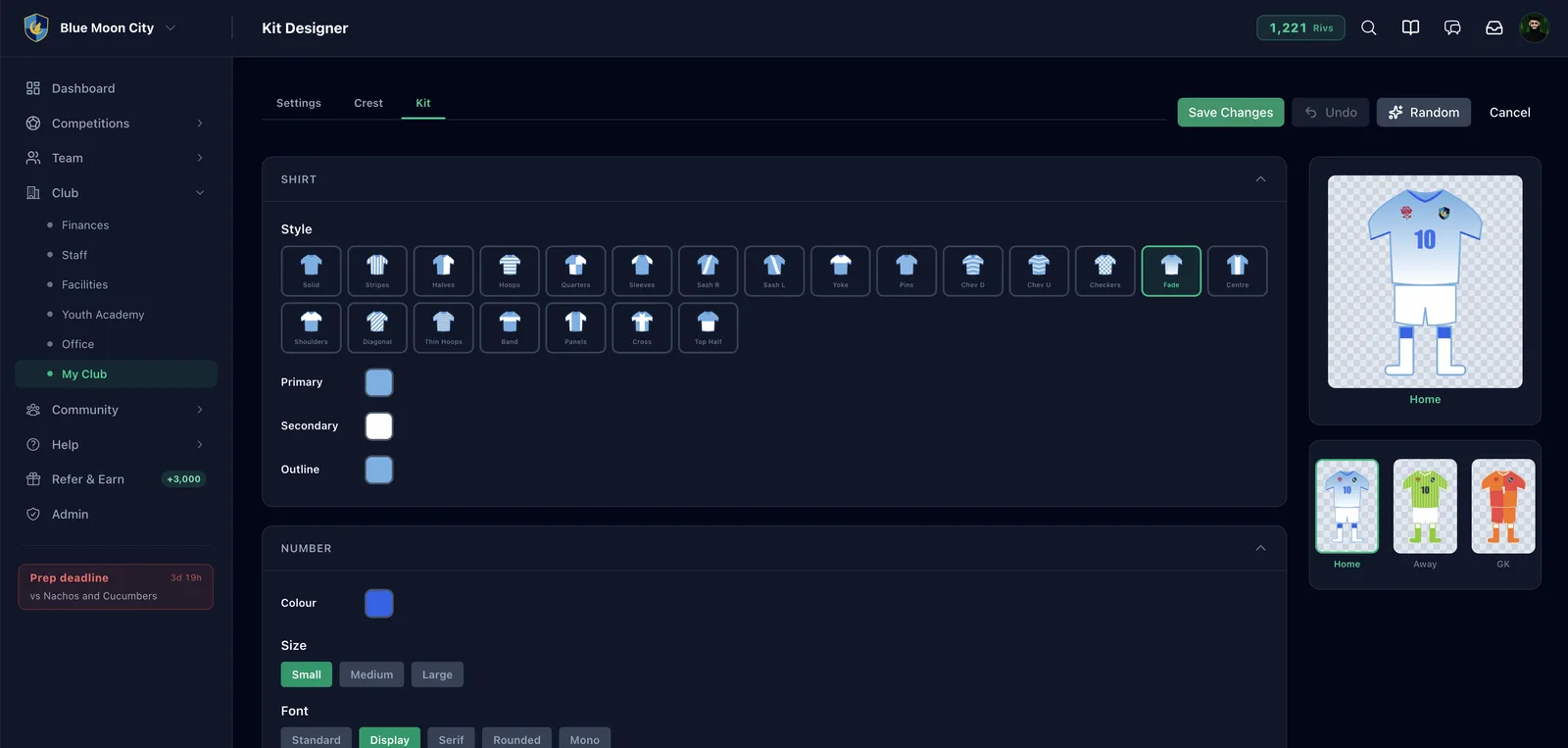Open the inbox tray icon

tap(1494, 27)
